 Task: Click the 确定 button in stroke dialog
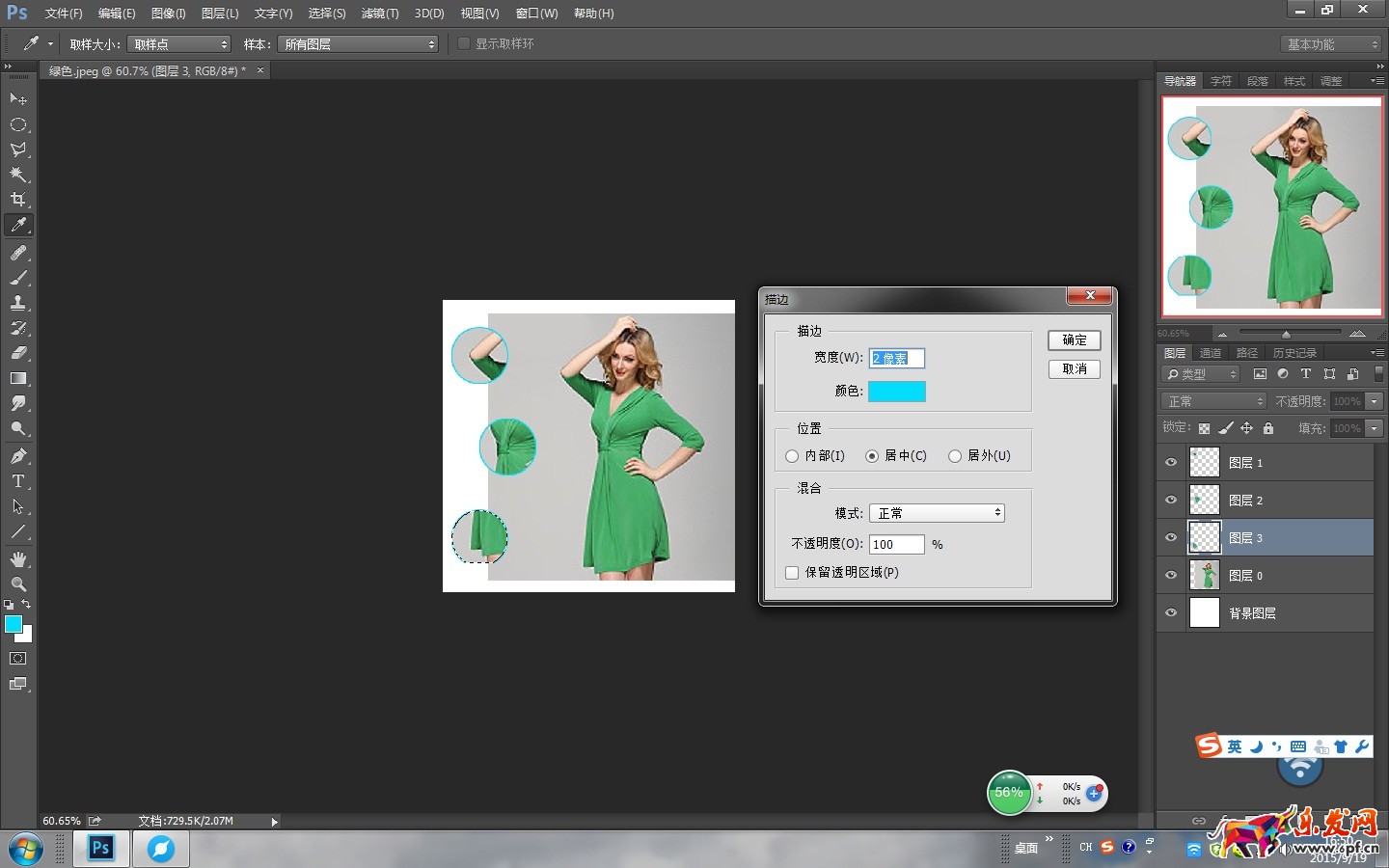pyautogui.click(x=1074, y=340)
